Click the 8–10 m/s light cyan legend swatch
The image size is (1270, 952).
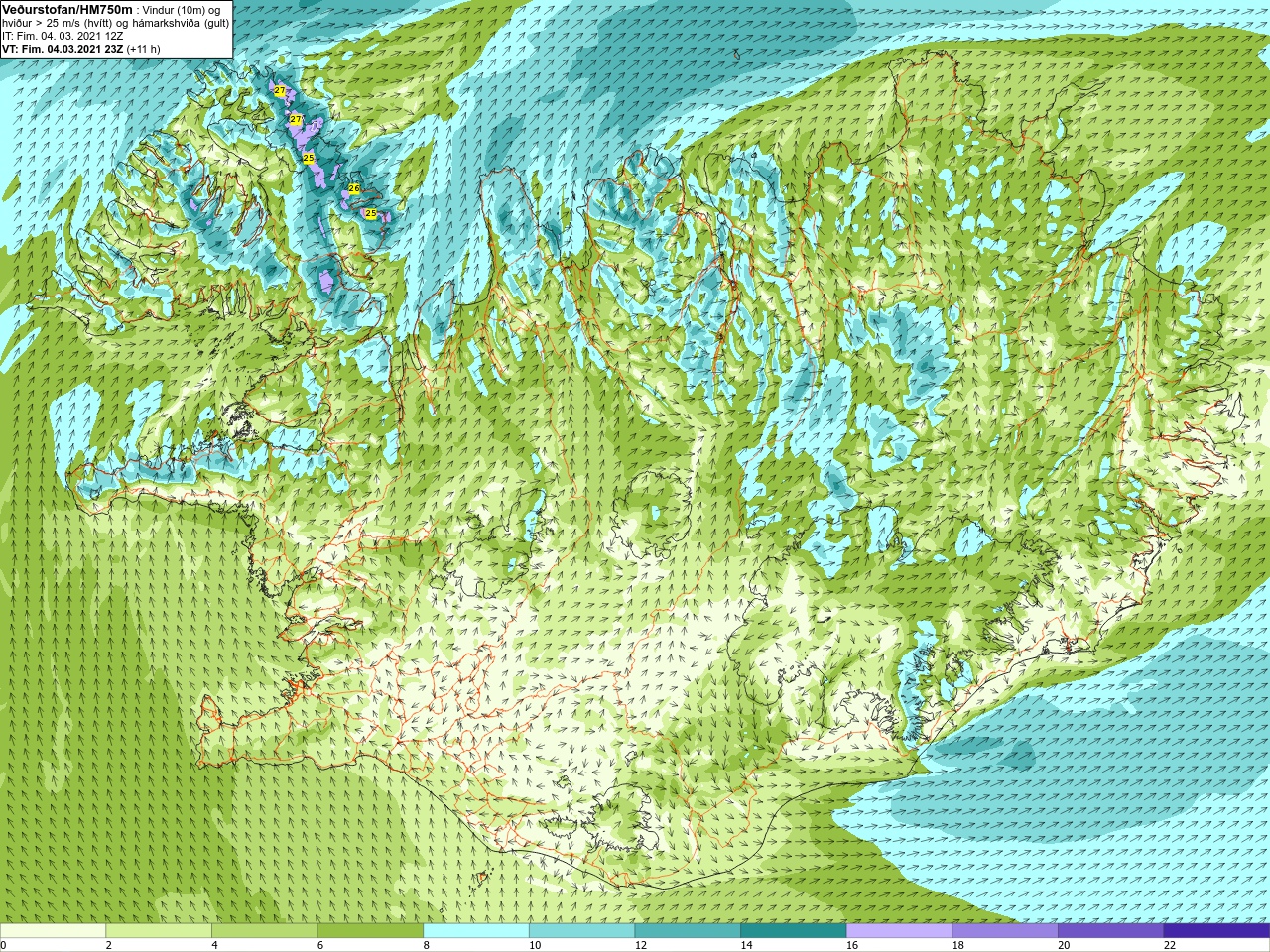[x=476, y=931]
